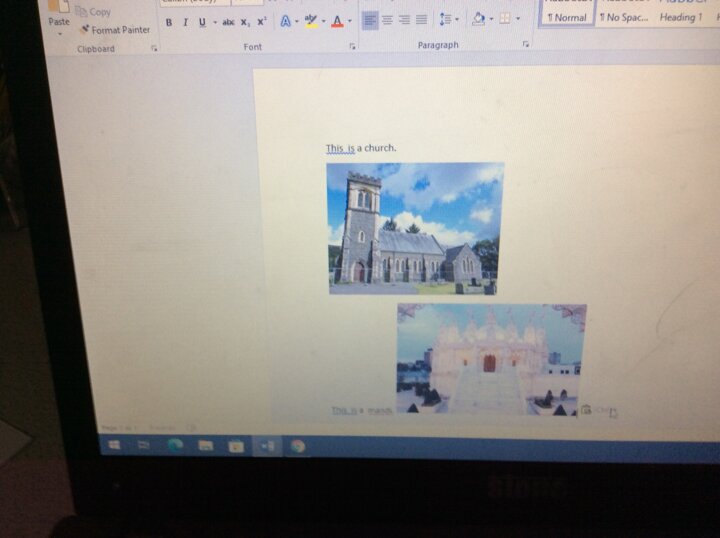Click the Copy button
The image size is (720, 538).
pyautogui.click(x=99, y=12)
